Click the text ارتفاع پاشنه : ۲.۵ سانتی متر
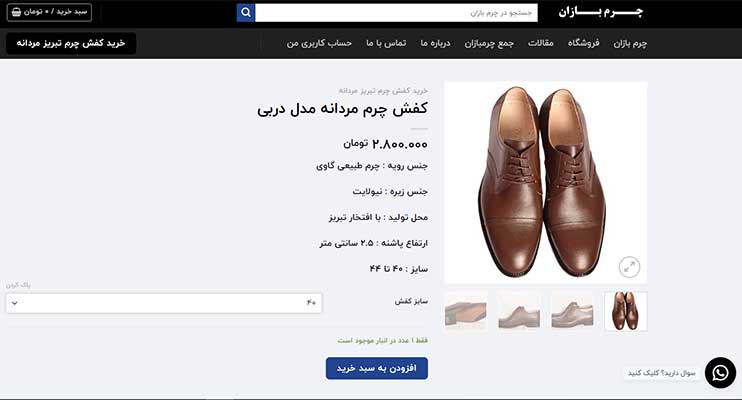742x400 pixels. tap(373, 243)
